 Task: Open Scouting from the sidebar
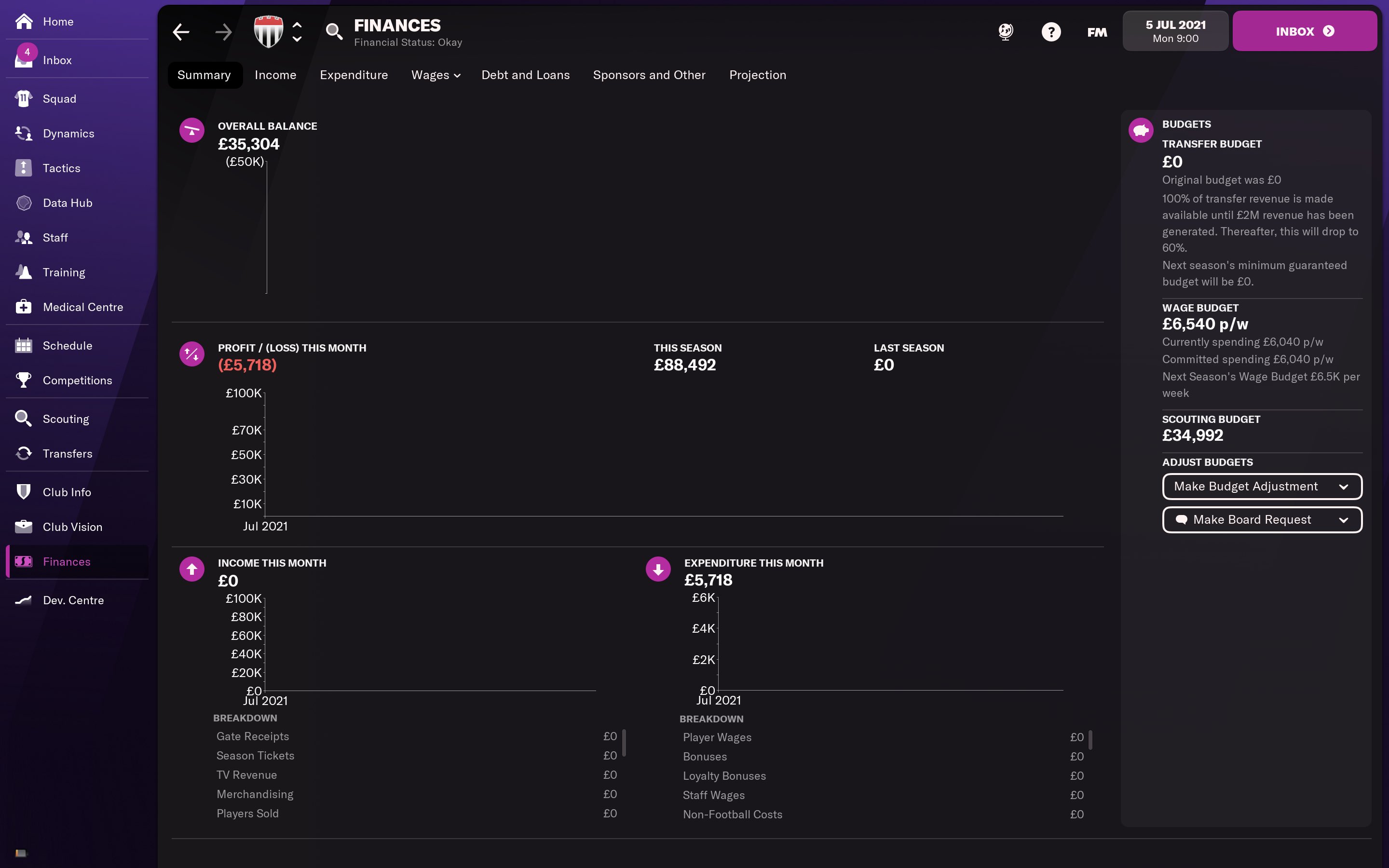click(x=66, y=419)
